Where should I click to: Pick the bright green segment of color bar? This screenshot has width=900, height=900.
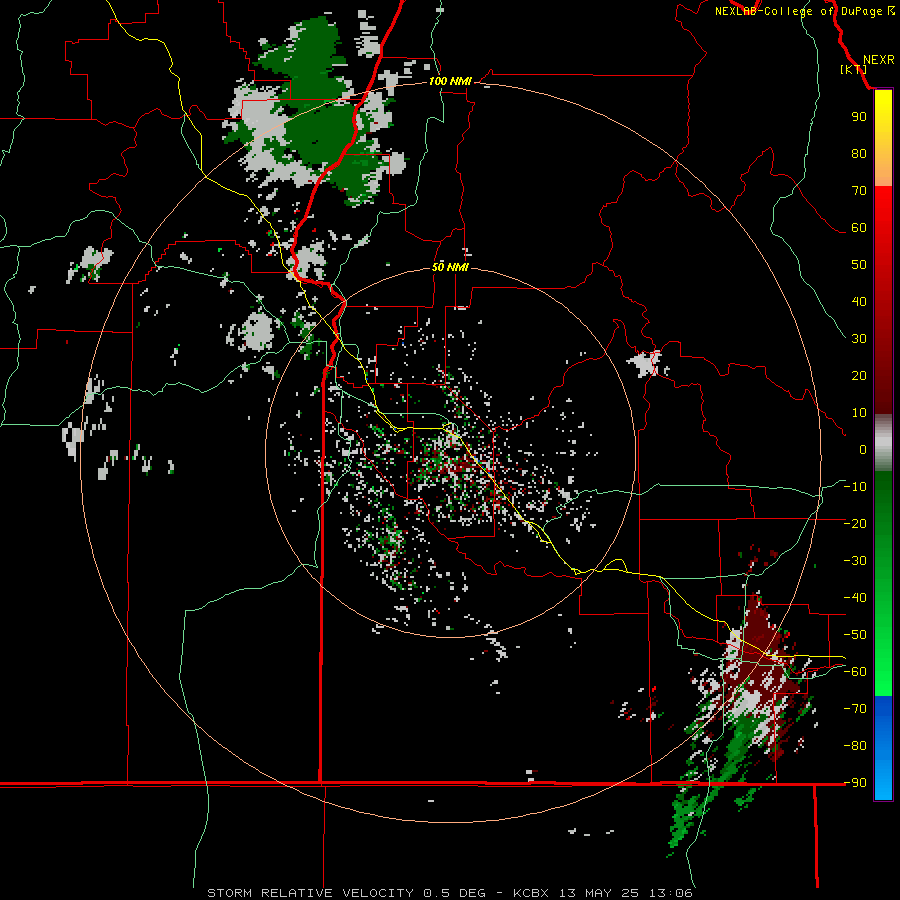(883, 683)
